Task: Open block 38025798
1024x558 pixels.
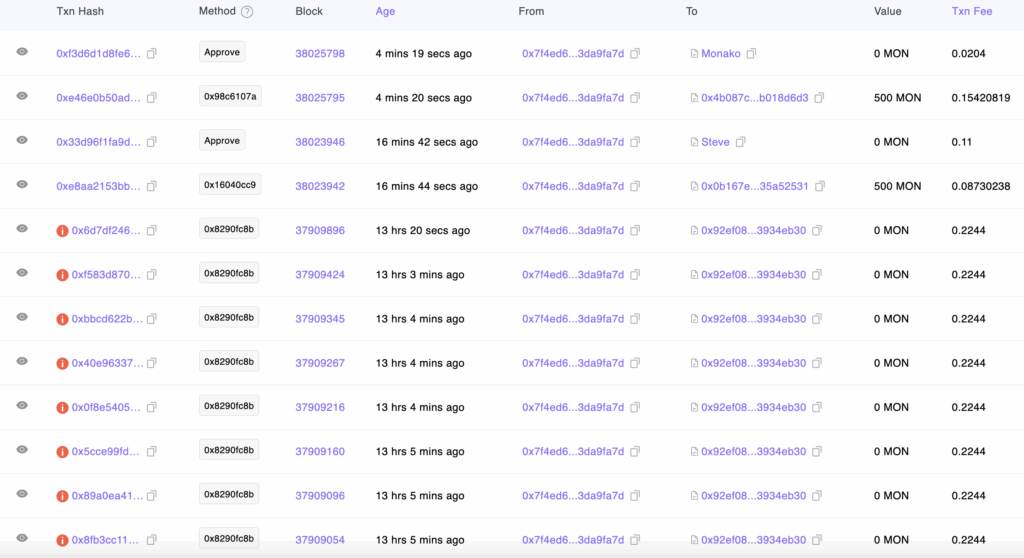Action: [320, 54]
